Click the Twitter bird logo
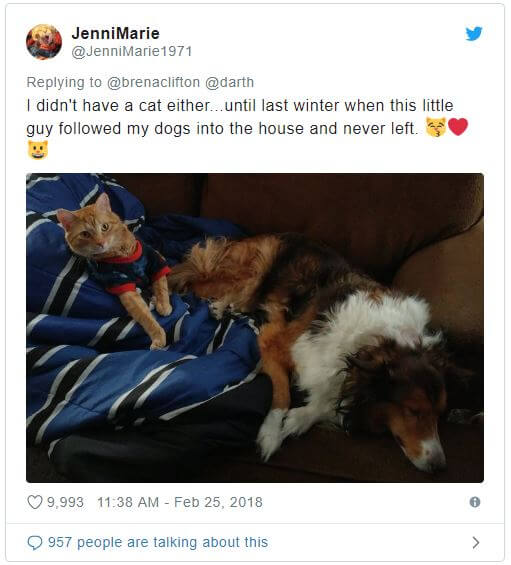Viewport: 511px width, 565px height. click(474, 34)
